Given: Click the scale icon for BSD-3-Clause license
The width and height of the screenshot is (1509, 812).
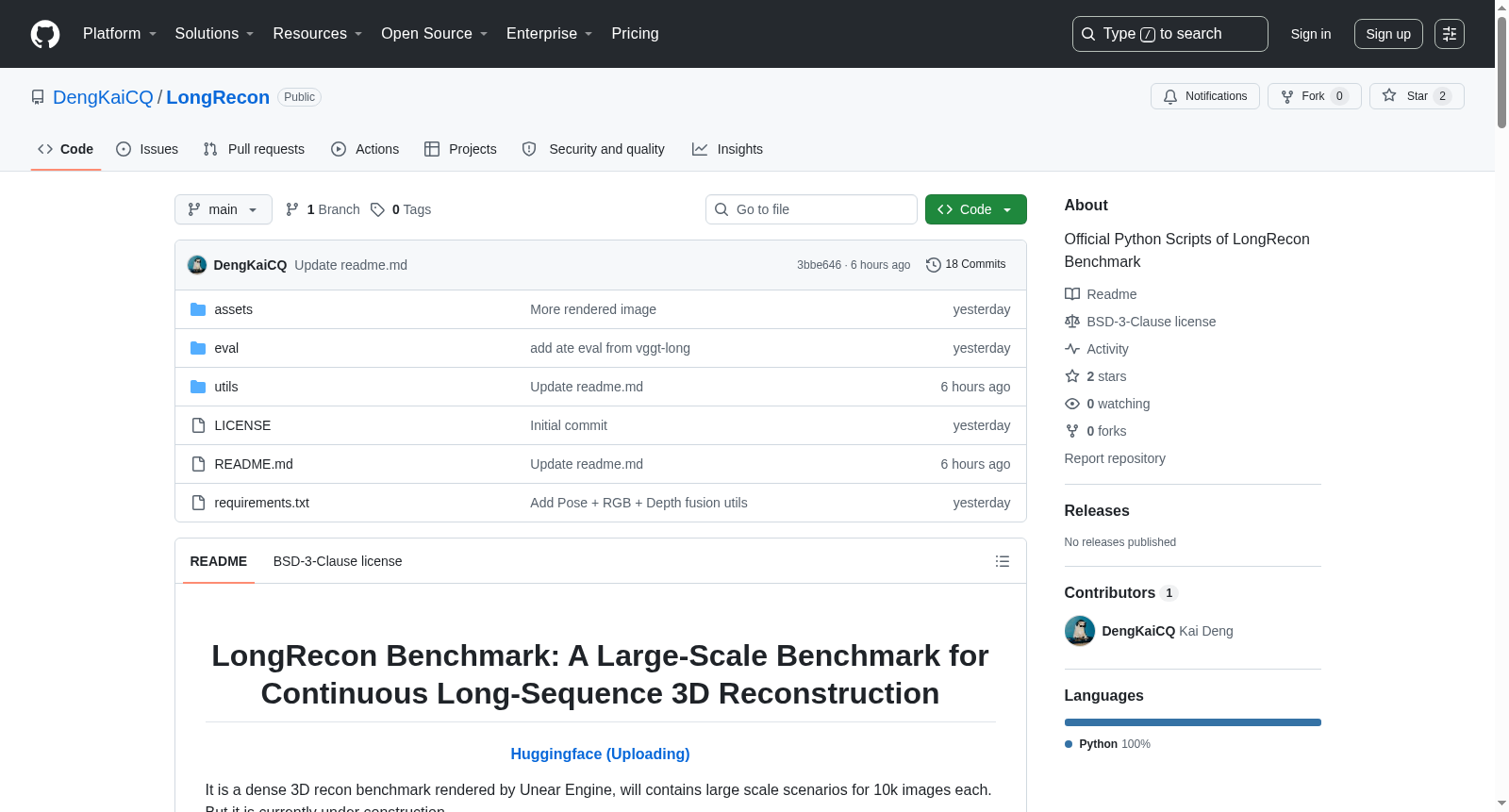Looking at the screenshot, I should point(1072,322).
